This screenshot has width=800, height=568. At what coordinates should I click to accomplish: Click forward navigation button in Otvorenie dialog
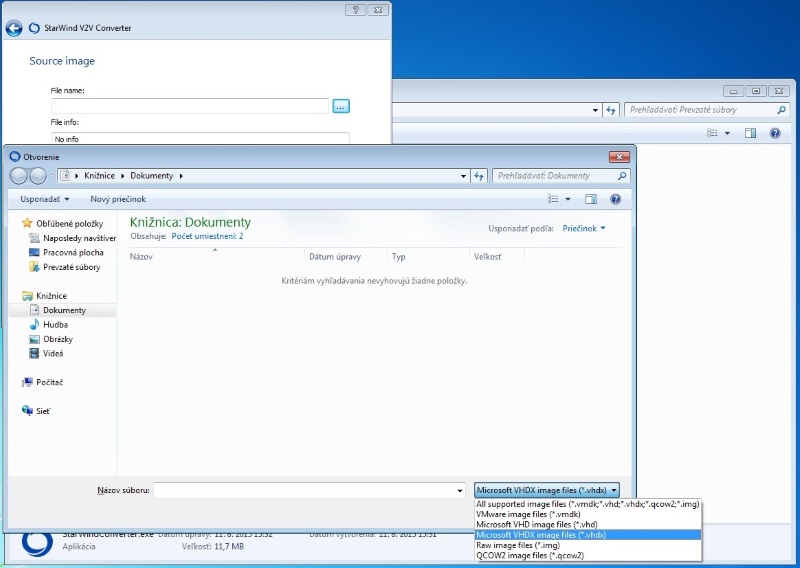38,176
